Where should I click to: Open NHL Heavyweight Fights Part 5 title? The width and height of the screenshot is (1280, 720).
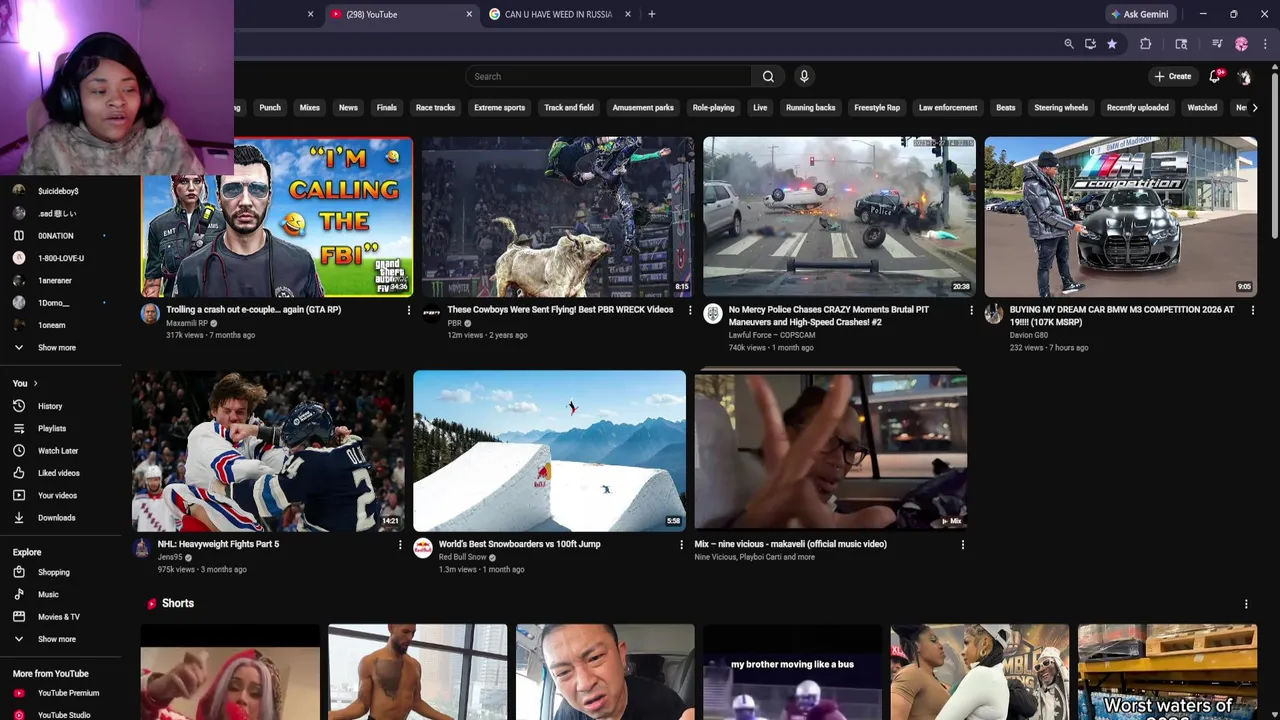pos(218,544)
